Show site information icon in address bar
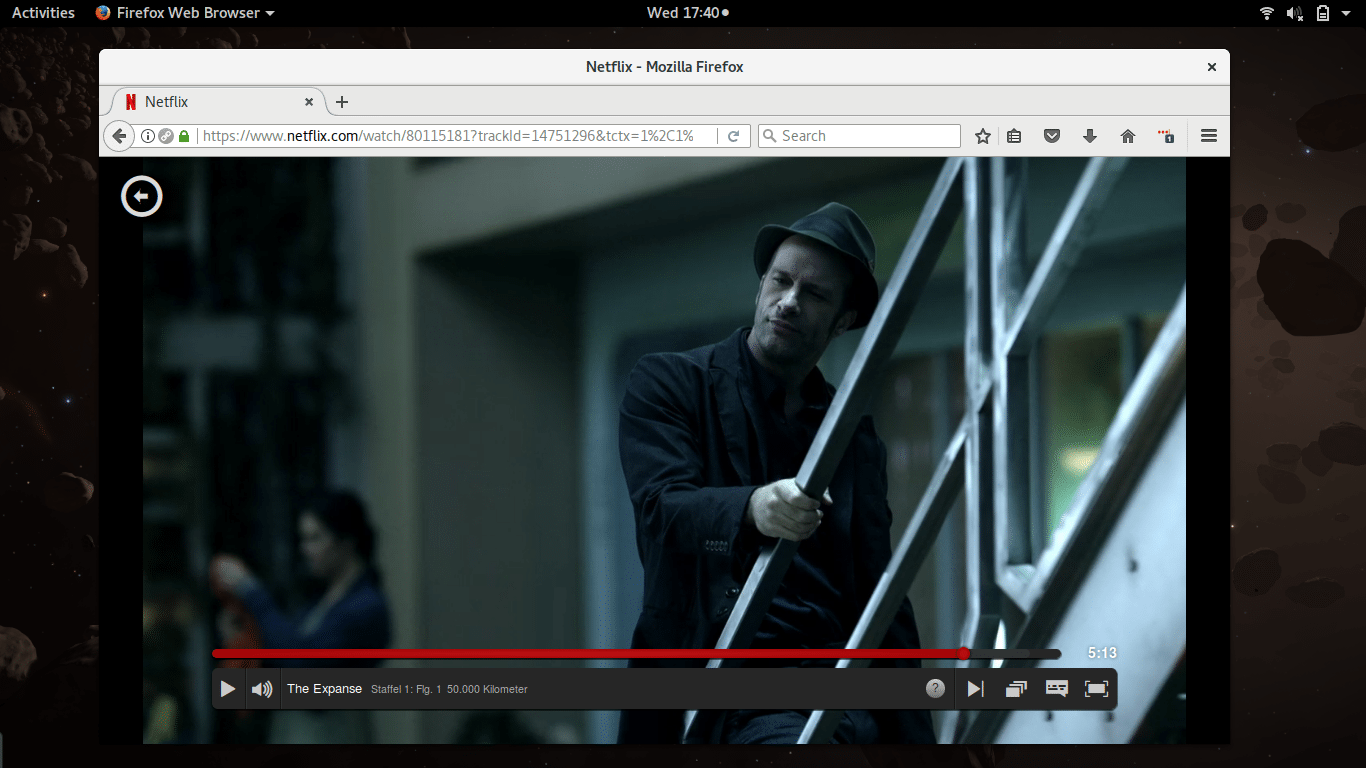1366x768 pixels. (147, 136)
